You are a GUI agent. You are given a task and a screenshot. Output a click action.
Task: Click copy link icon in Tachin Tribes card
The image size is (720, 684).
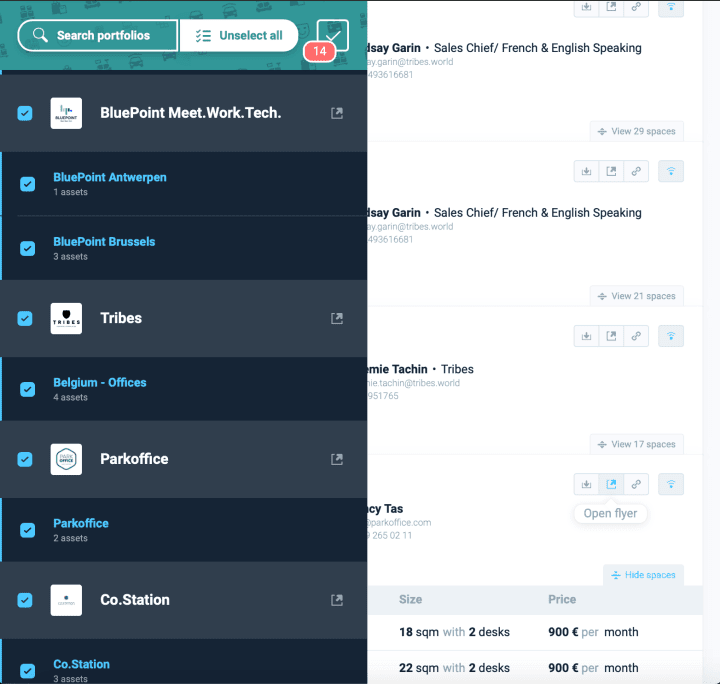pyautogui.click(x=636, y=336)
